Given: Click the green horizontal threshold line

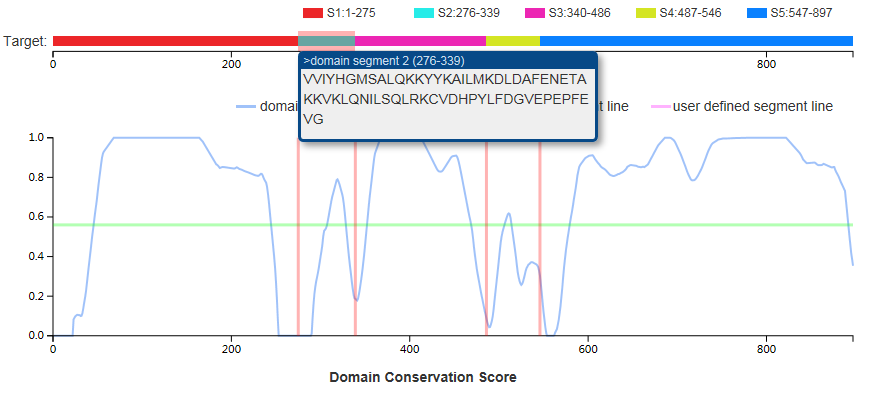Looking at the screenshot, I should coord(453,225).
